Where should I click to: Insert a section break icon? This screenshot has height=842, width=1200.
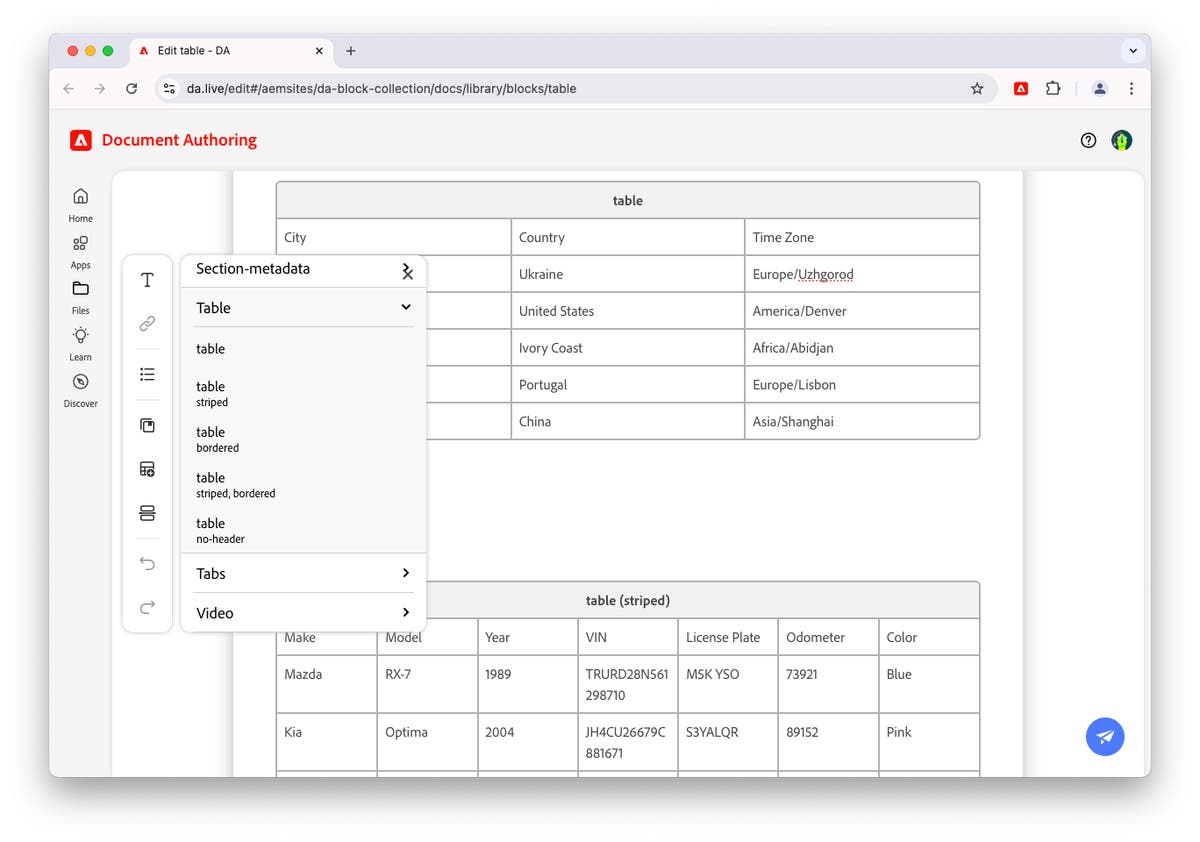pos(147,514)
